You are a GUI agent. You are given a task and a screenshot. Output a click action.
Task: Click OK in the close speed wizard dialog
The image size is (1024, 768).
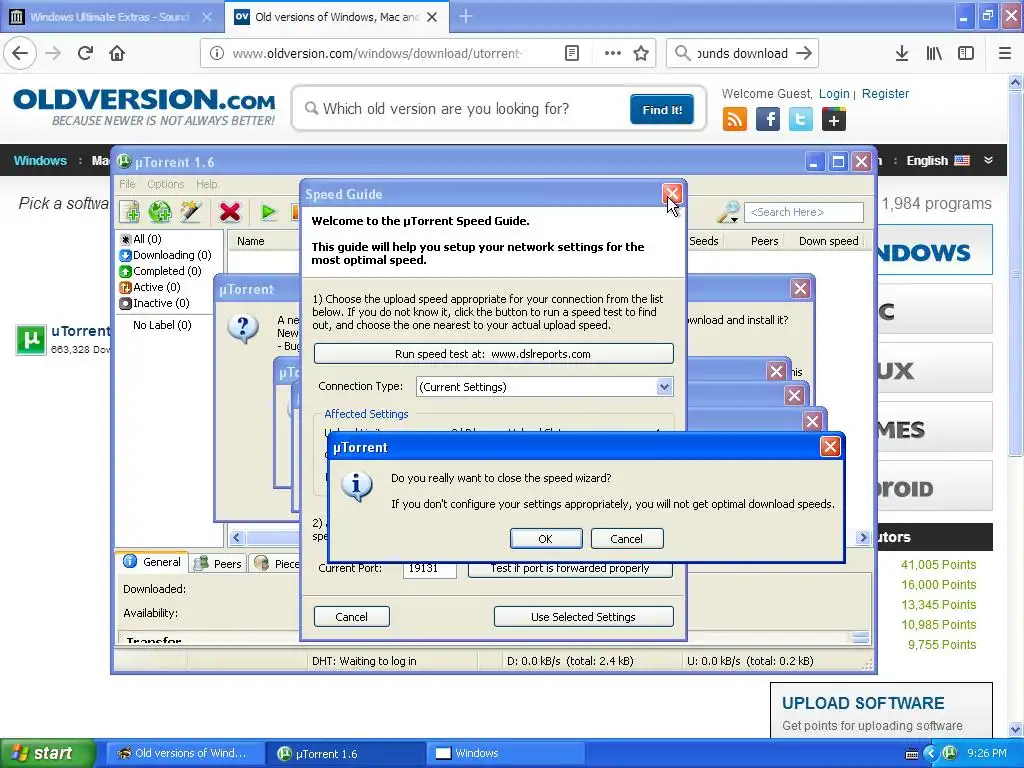click(x=545, y=539)
